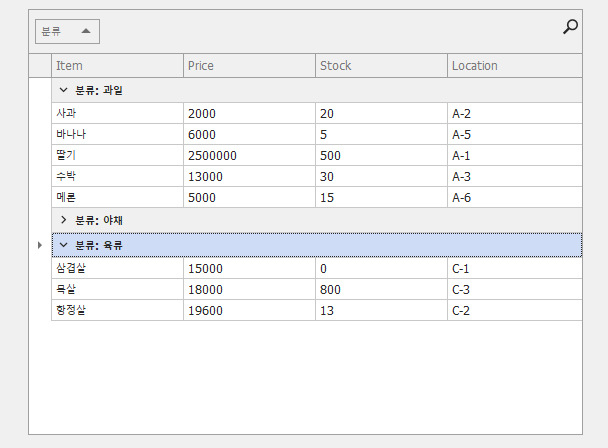608x448 pixels.
Task: Sort by the Item column header
Action: click(x=117, y=66)
